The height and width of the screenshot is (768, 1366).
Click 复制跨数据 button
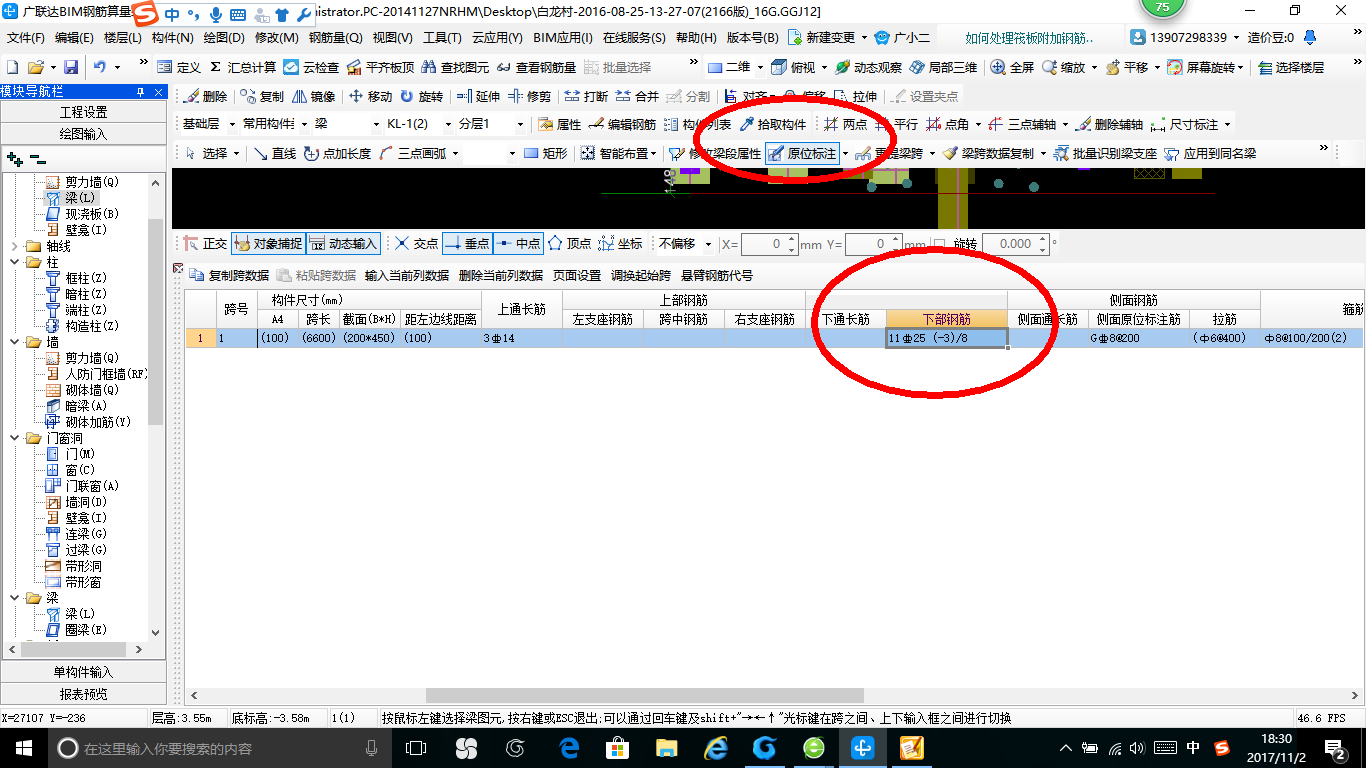229,275
